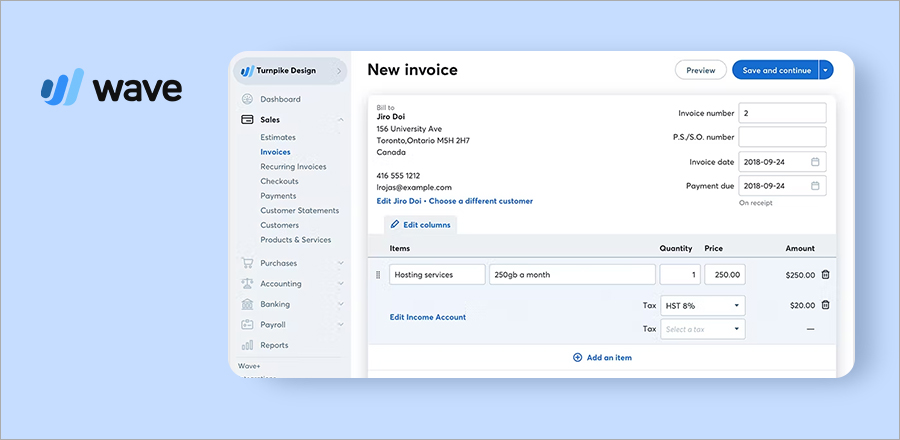Screen dimensions: 900x440
Task: Open the Turnpike Design business switcher arrow
Action: point(339,71)
